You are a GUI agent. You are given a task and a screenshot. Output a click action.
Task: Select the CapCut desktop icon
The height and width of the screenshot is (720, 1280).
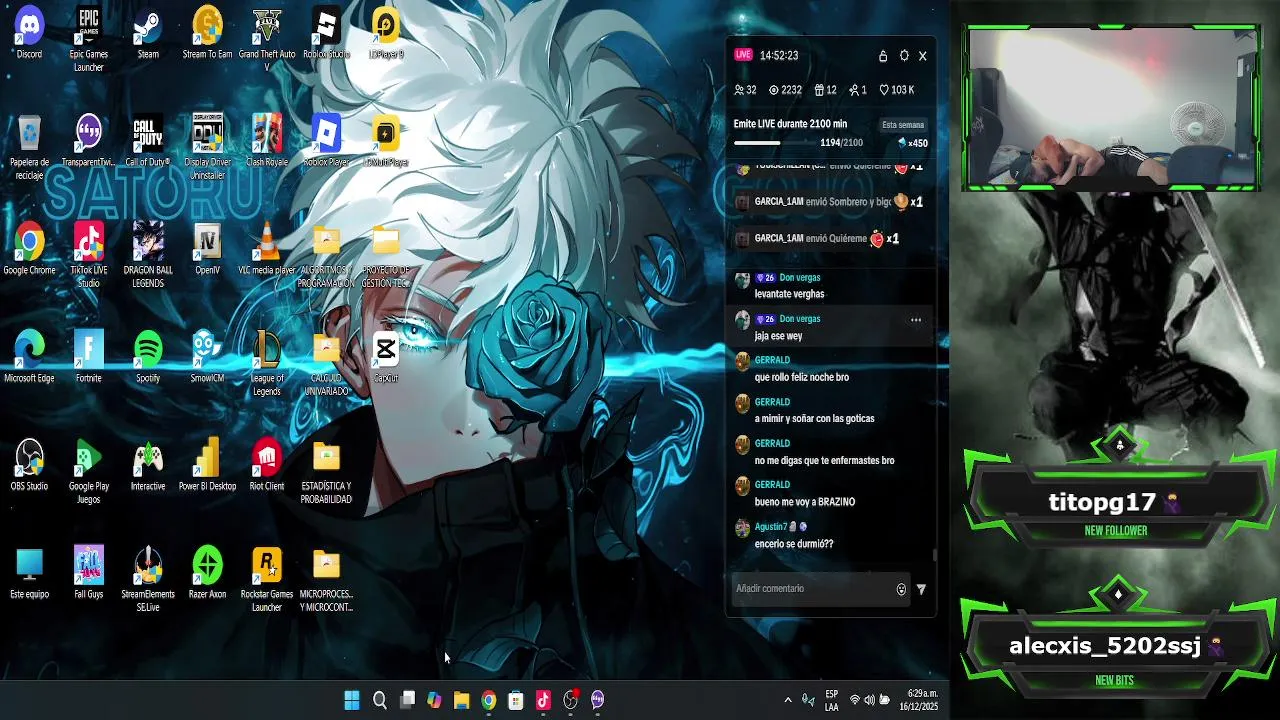click(385, 358)
